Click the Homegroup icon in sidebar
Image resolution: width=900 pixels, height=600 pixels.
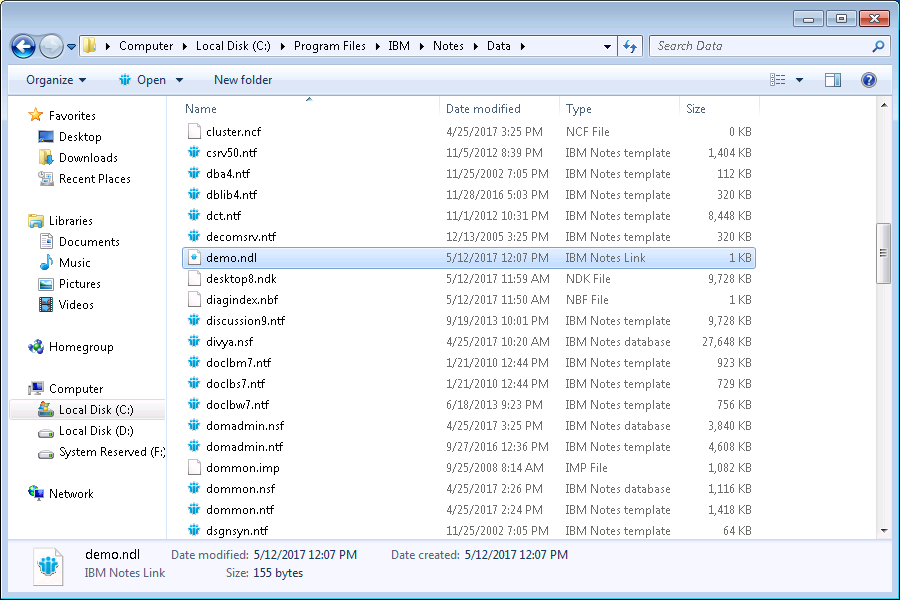(37, 347)
